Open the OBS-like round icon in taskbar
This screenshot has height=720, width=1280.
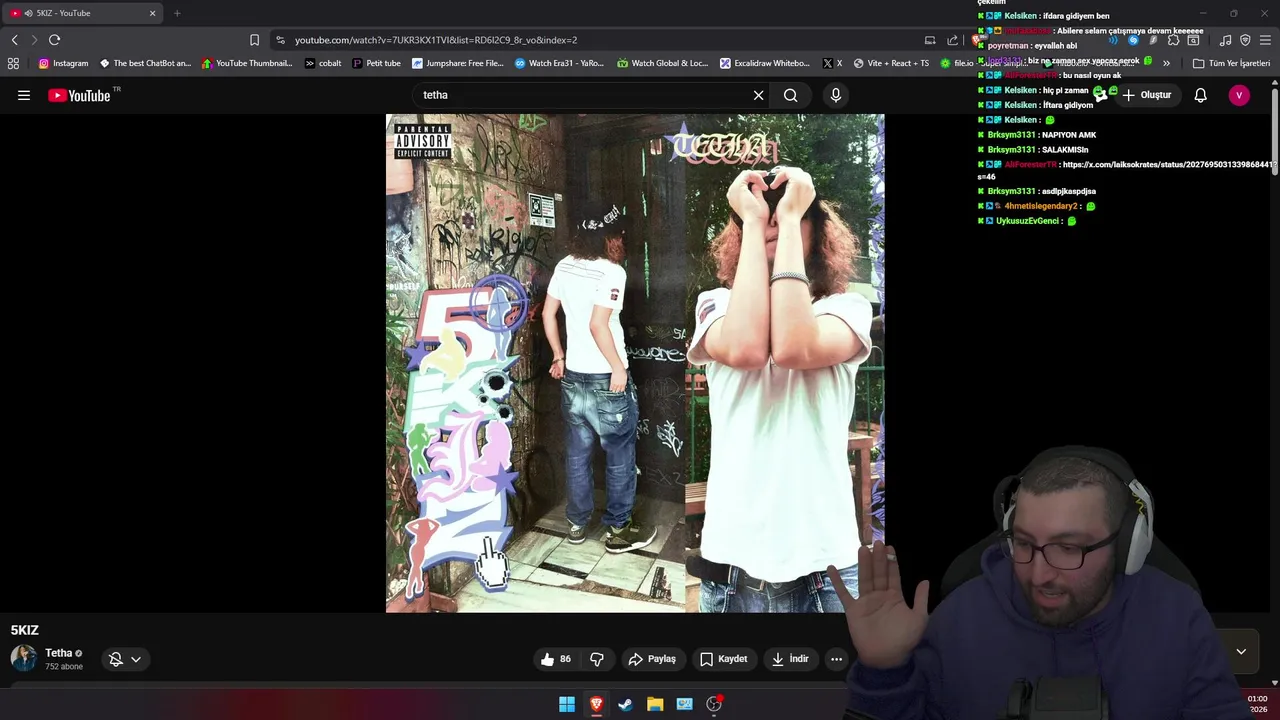pos(714,704)
